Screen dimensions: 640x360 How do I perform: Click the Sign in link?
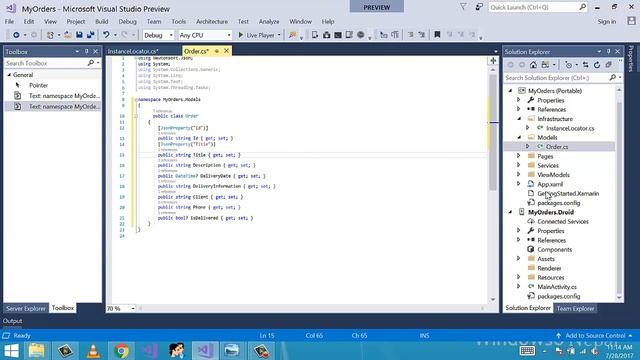[607, 22]
